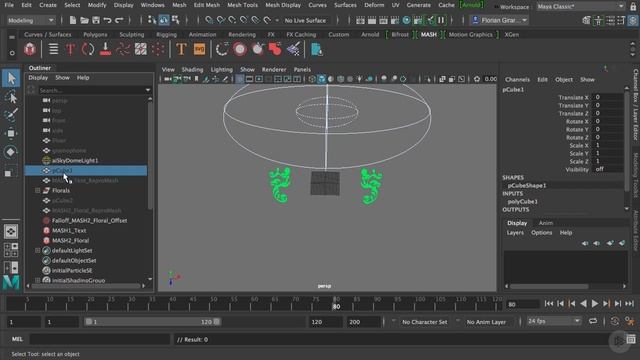Click the undo arrow icon
Viewport: 640px width, 360px height.
tap(107, 20)
